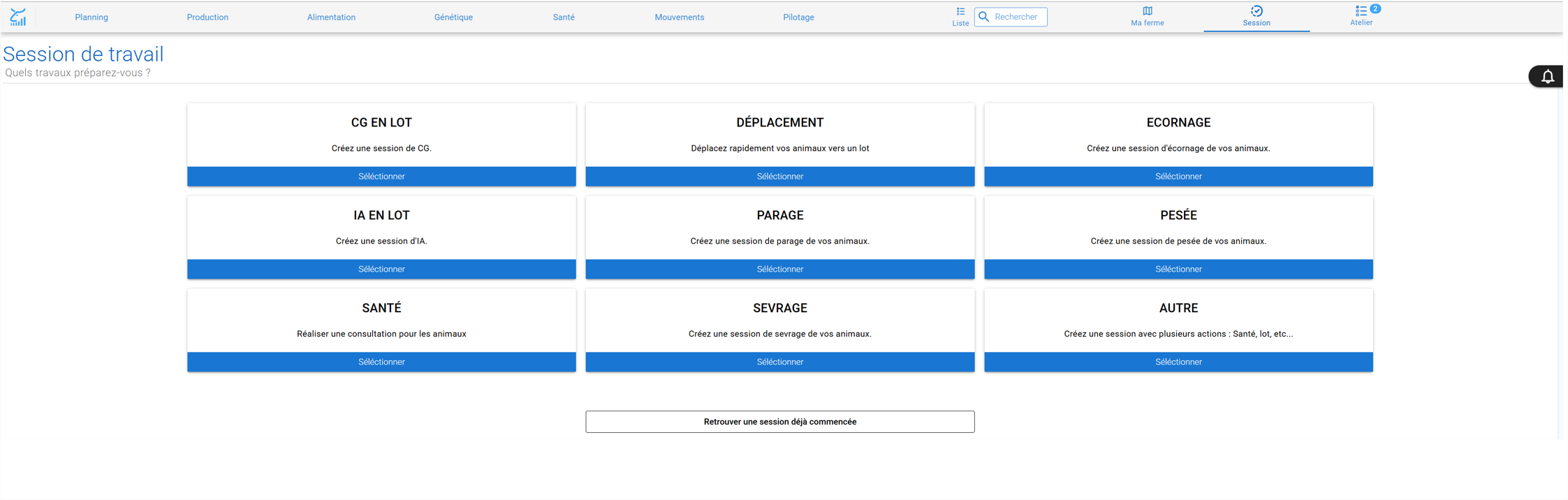The height and width of the screenshot is (500, 1568).
Task: Select the SANTÉ session card
Action: 381,362
